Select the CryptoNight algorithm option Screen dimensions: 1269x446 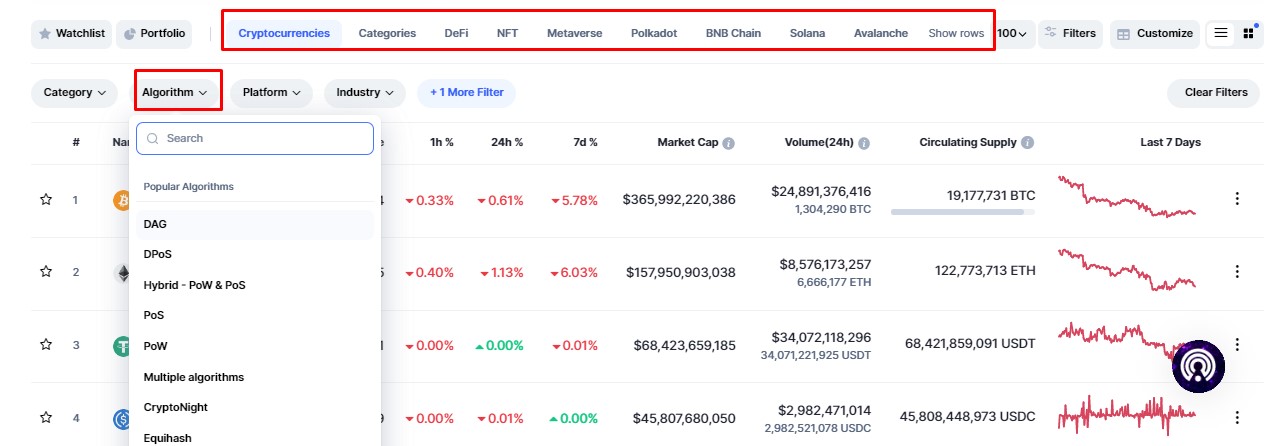(x=255, y=407)
